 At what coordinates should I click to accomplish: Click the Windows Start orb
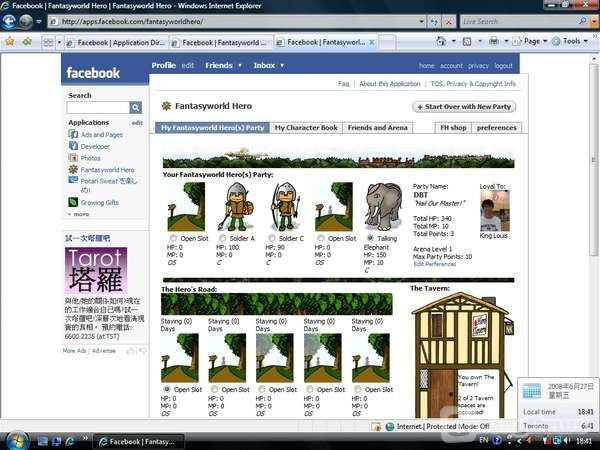pos(16,441)
